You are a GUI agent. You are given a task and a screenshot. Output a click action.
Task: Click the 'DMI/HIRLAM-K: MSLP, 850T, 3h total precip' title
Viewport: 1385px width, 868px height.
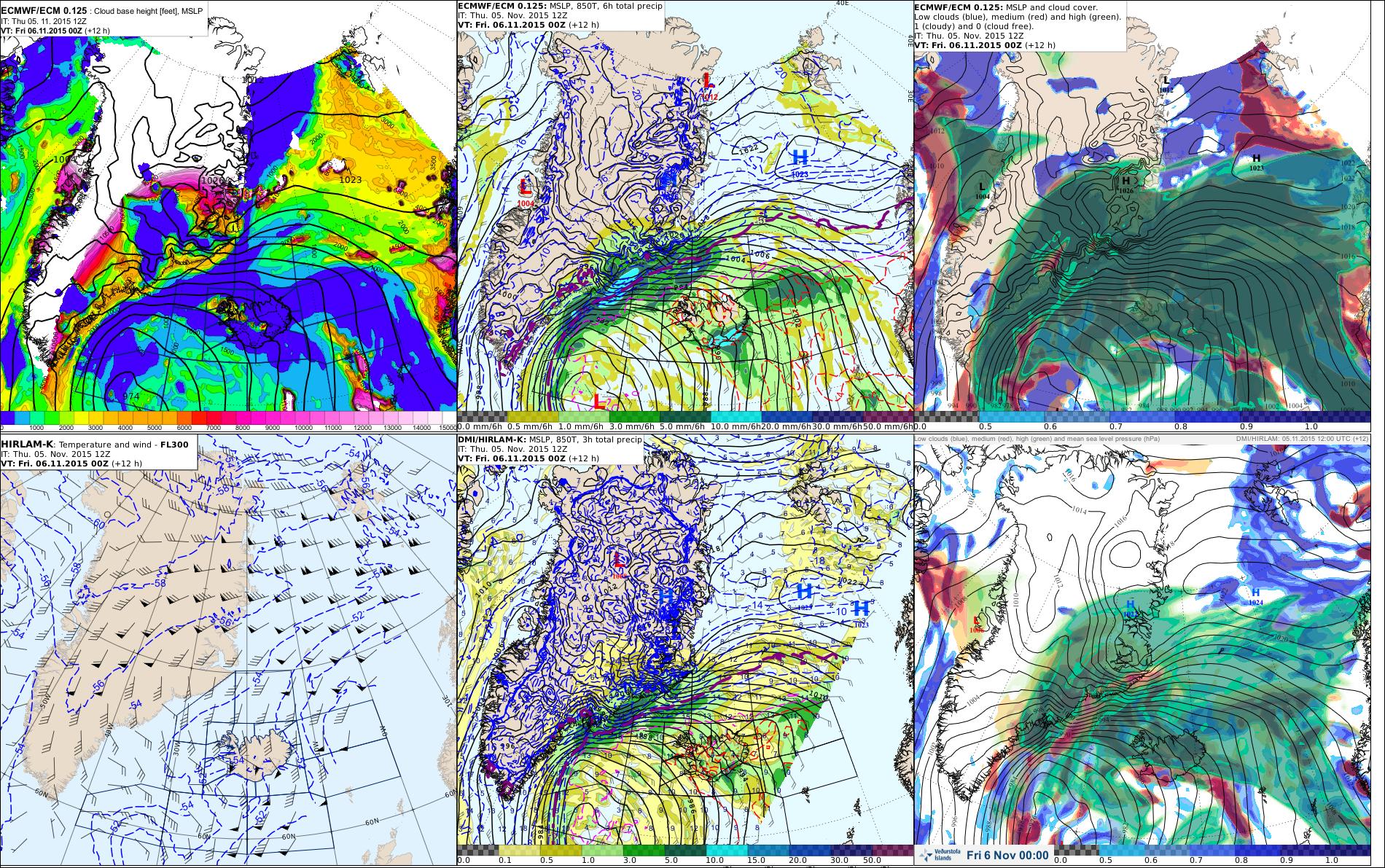550,440
